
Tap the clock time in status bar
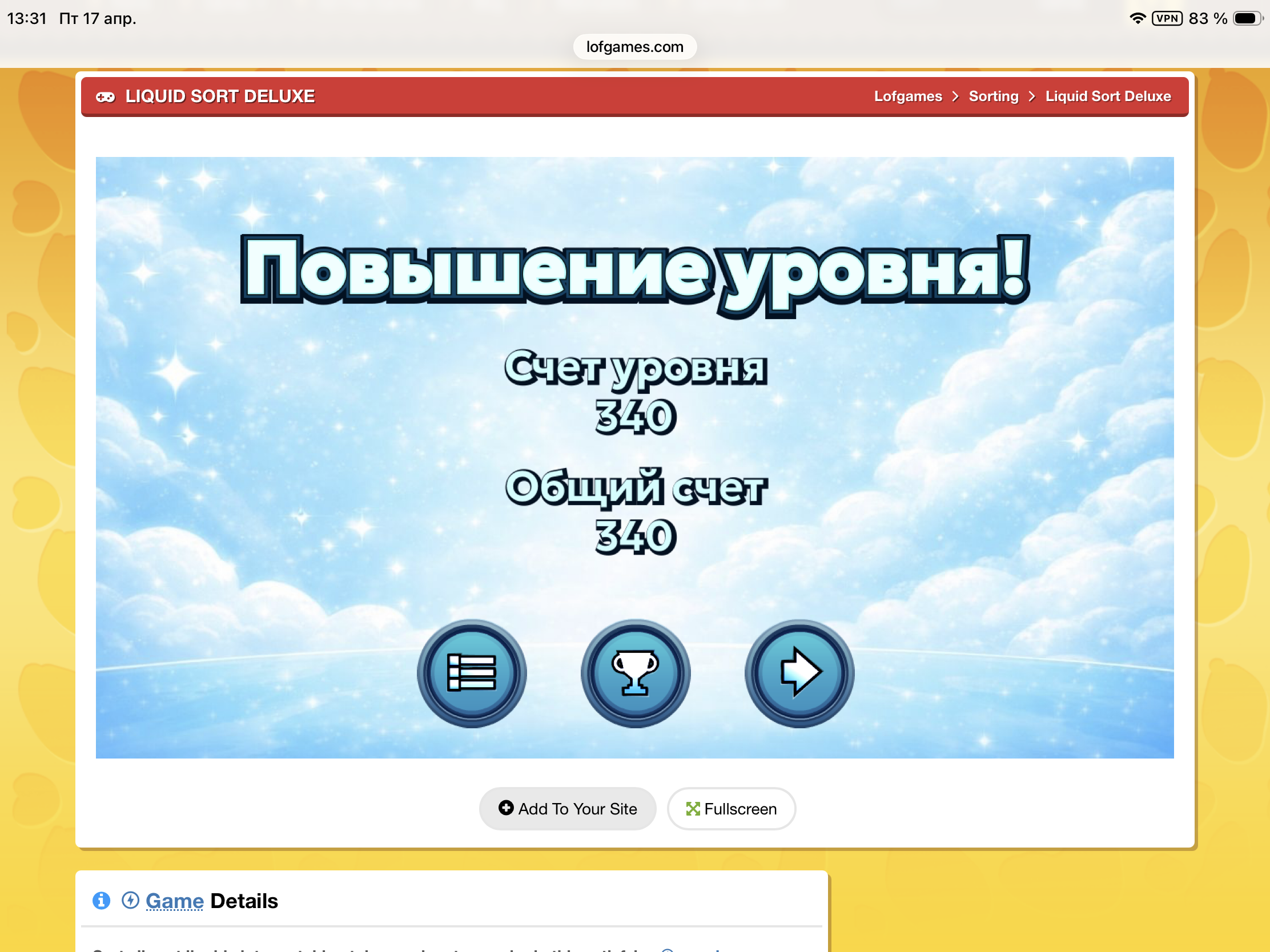(26, 18)
